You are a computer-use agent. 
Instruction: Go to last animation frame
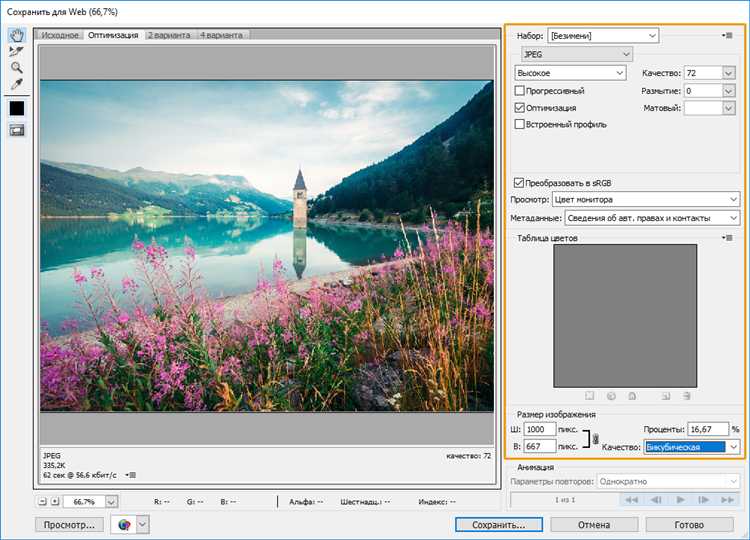pos(727,500)
